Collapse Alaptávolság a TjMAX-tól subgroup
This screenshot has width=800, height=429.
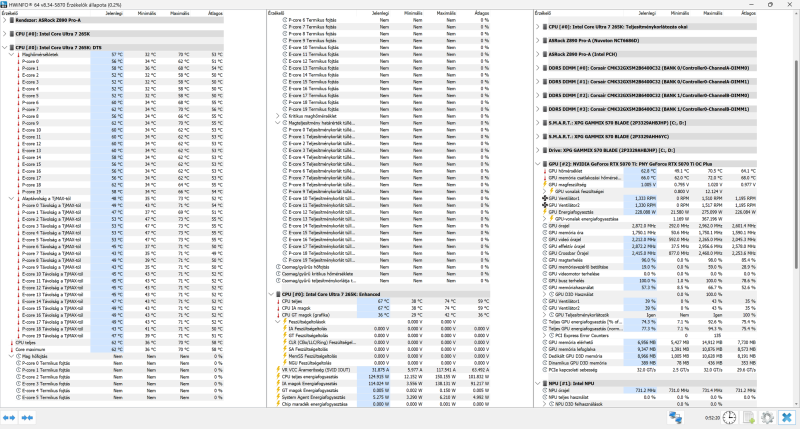[x=11, y=198]
